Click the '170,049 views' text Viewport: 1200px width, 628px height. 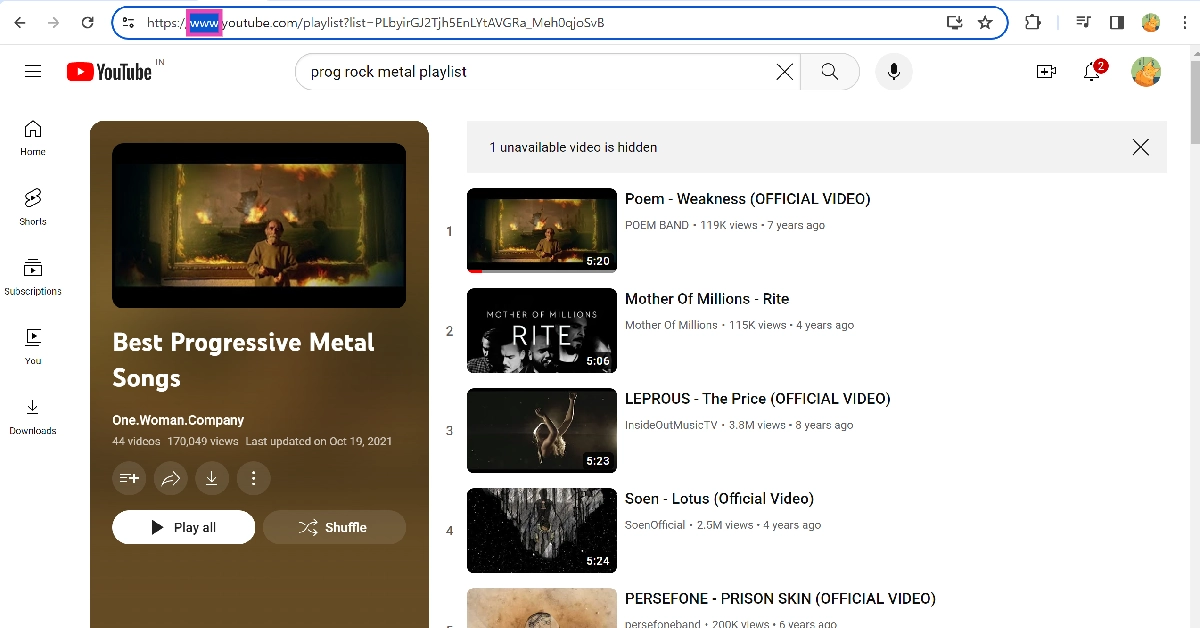pyautogui.click(x=203, y=441)
